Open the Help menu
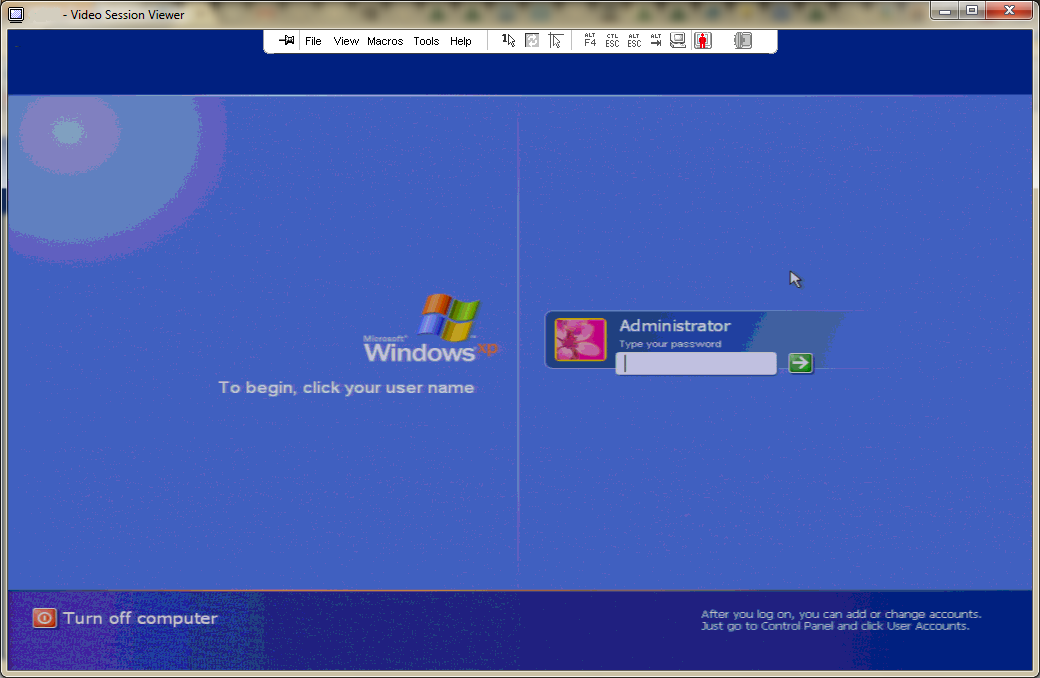This screenshot has width=1040, height=678. pyautogui.click(x=460, y=41)
